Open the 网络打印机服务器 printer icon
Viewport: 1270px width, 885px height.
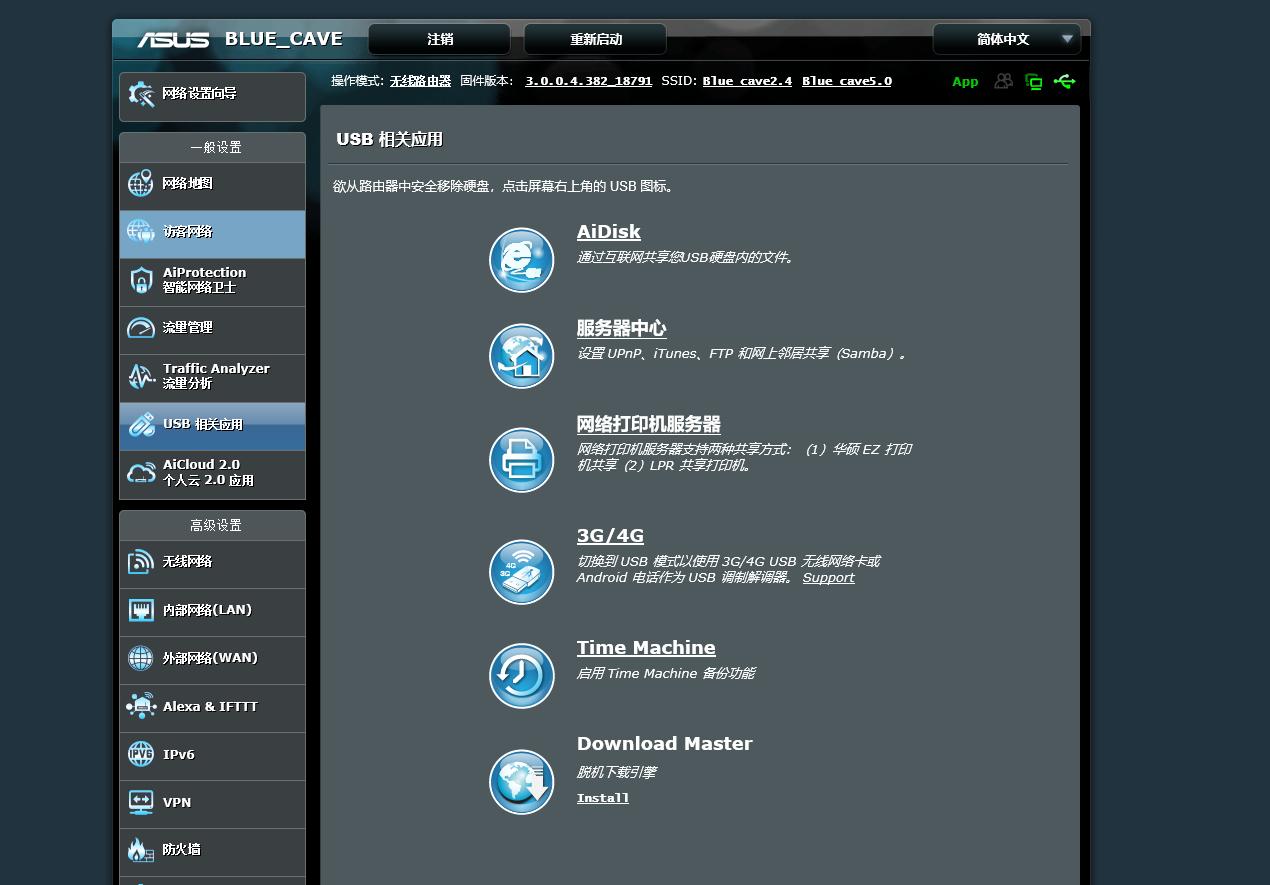522,460
